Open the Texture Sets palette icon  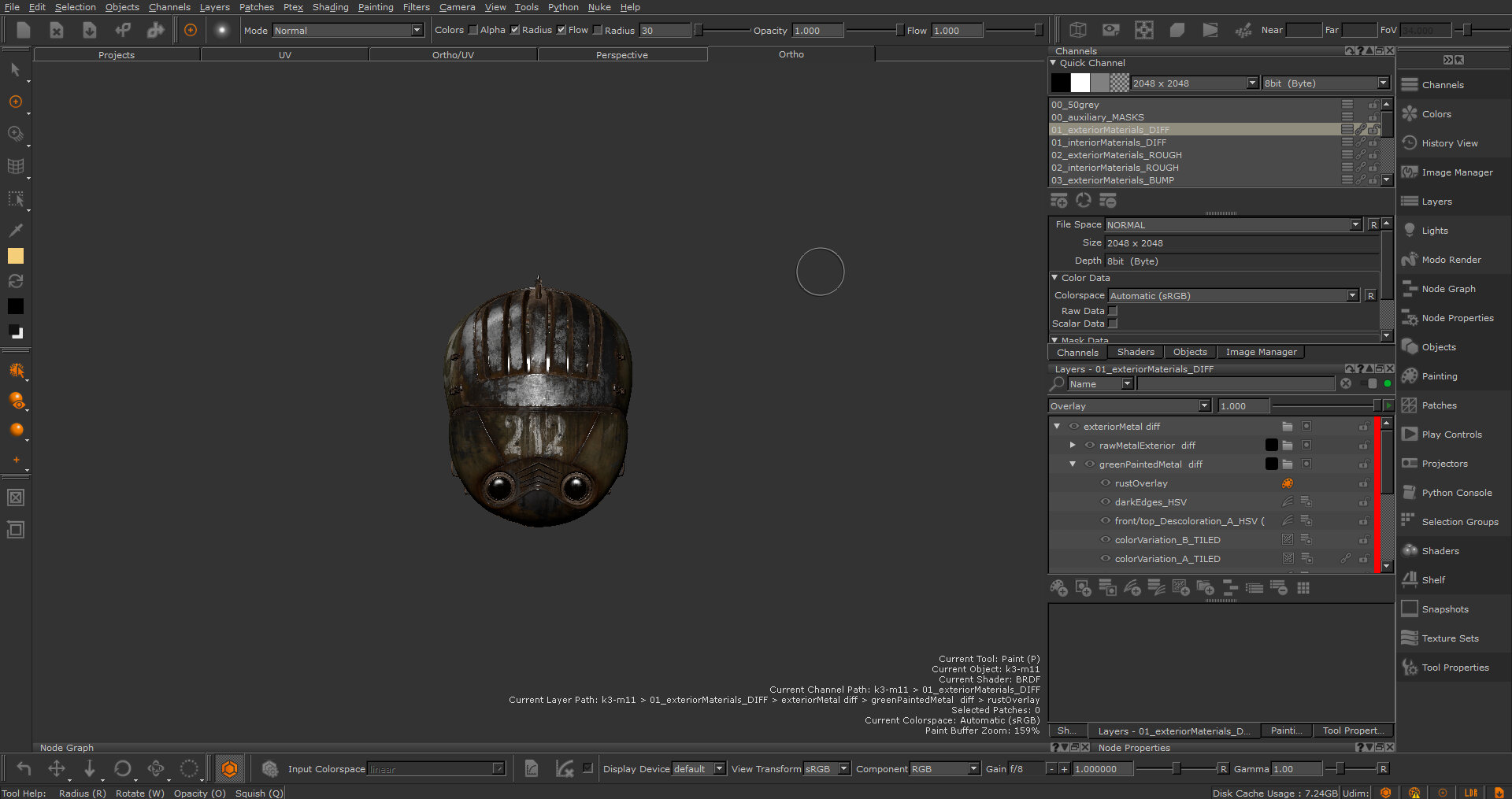click(x=1410, y=638)
